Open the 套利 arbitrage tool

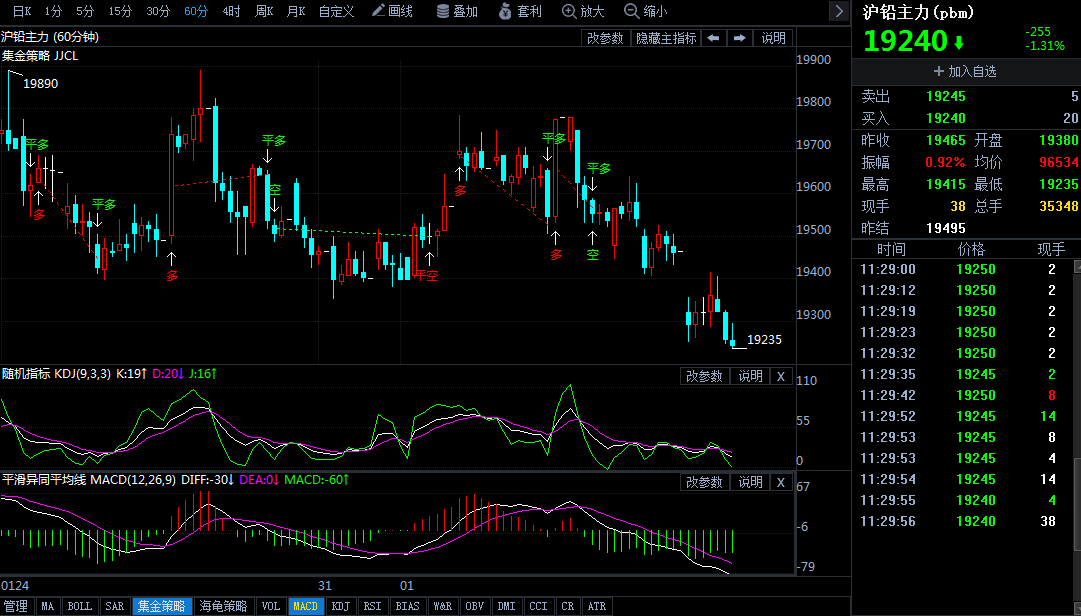click(x=521, y=11)
